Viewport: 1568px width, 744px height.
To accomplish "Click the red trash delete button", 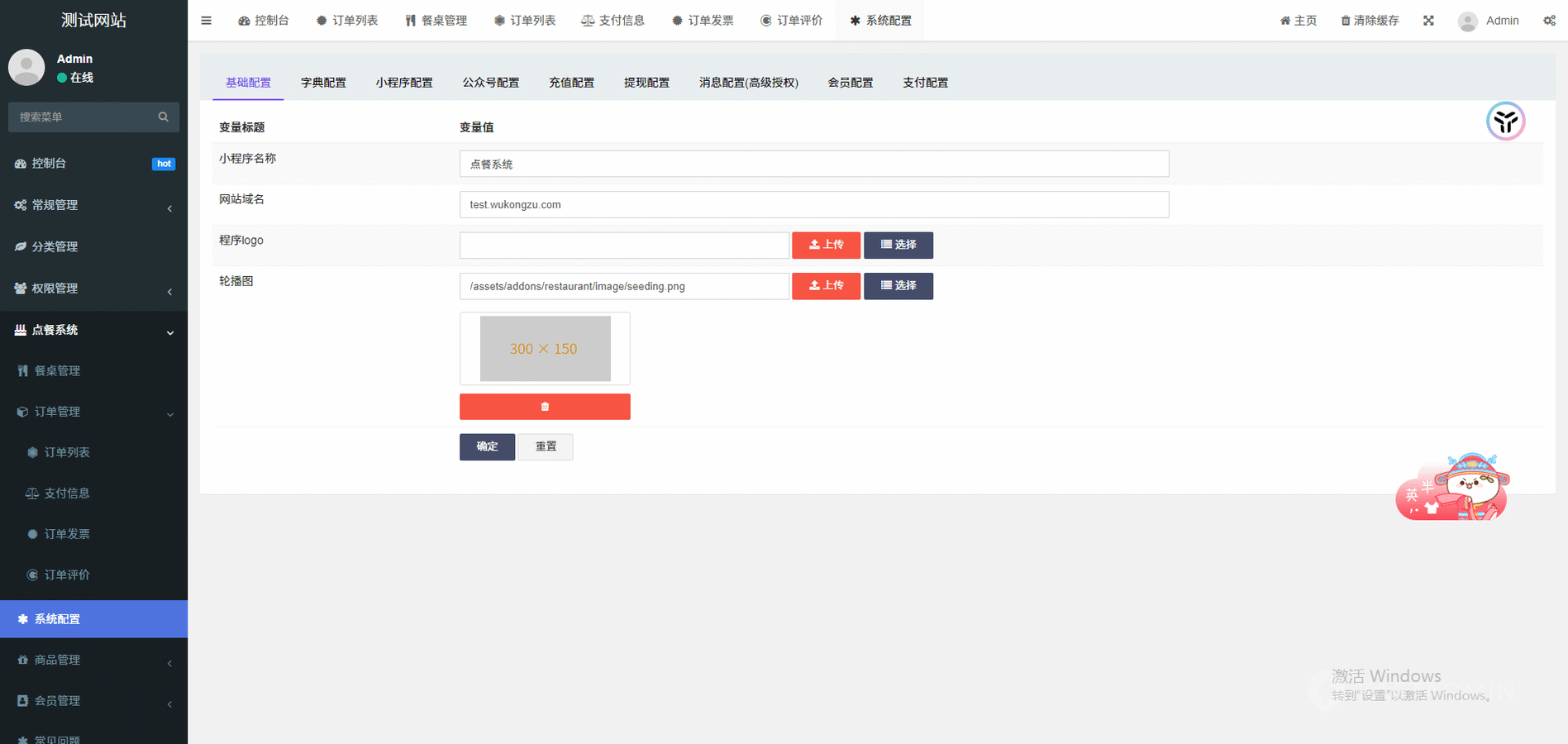I will point(545,407).
